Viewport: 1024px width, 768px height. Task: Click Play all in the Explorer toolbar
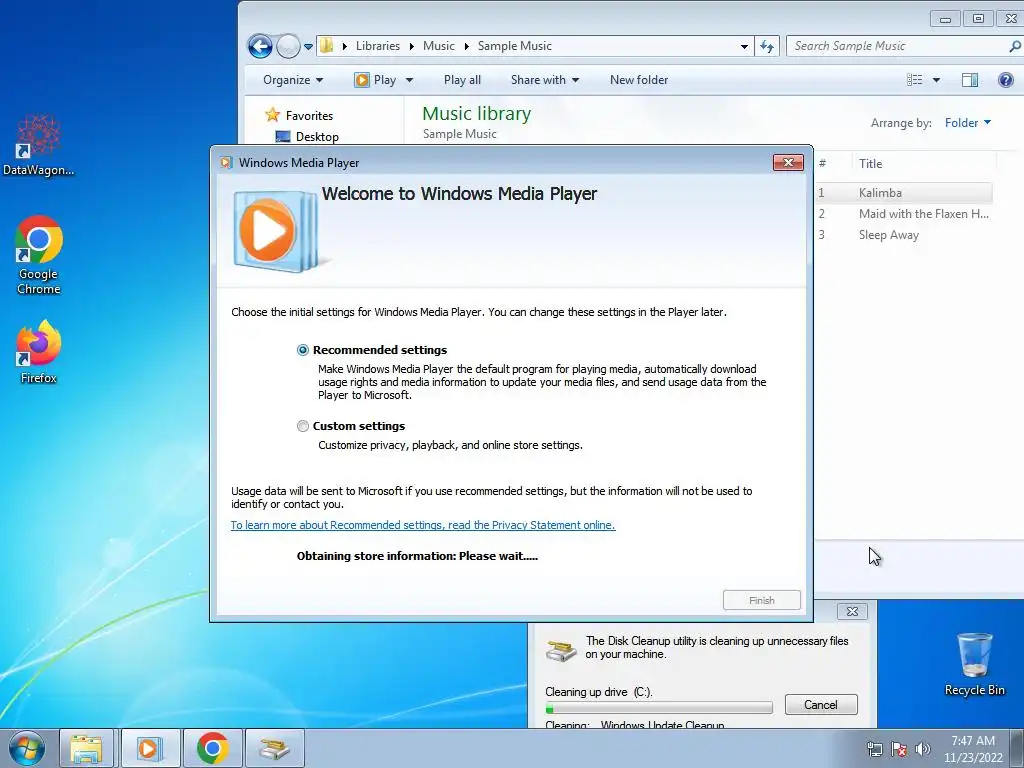tap(462, 80)
